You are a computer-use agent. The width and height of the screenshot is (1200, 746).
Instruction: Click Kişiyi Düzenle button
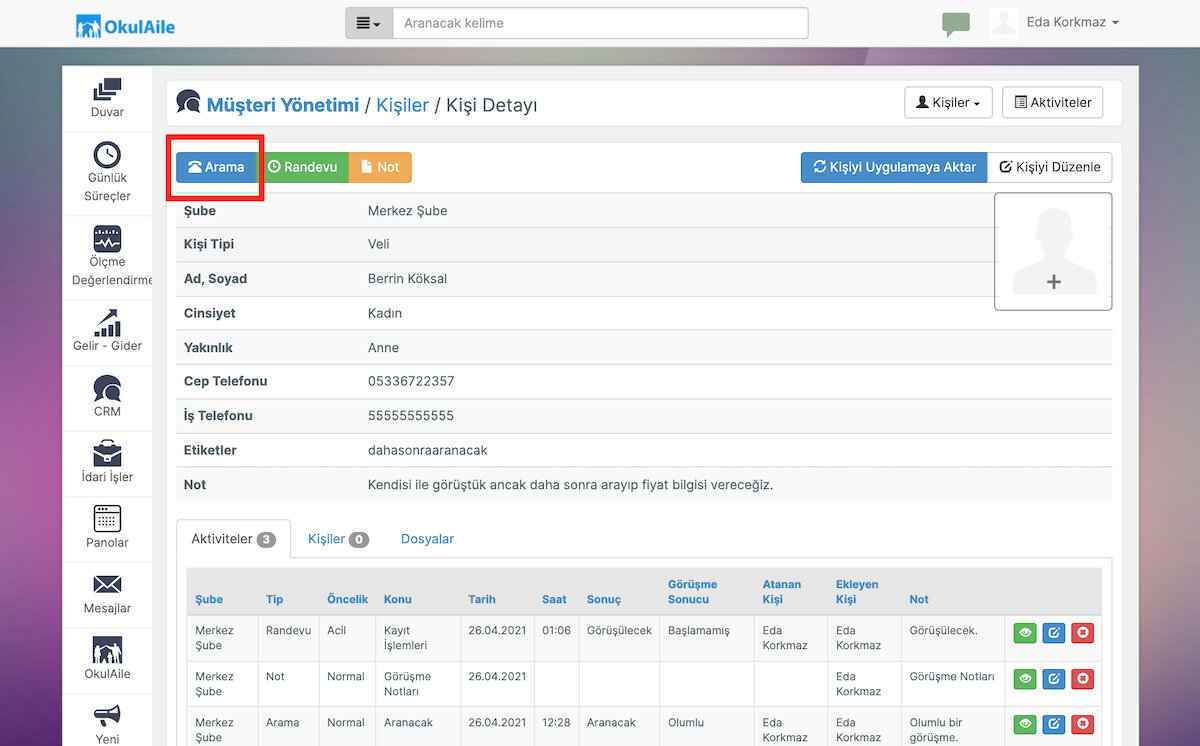pos(1050,167)
